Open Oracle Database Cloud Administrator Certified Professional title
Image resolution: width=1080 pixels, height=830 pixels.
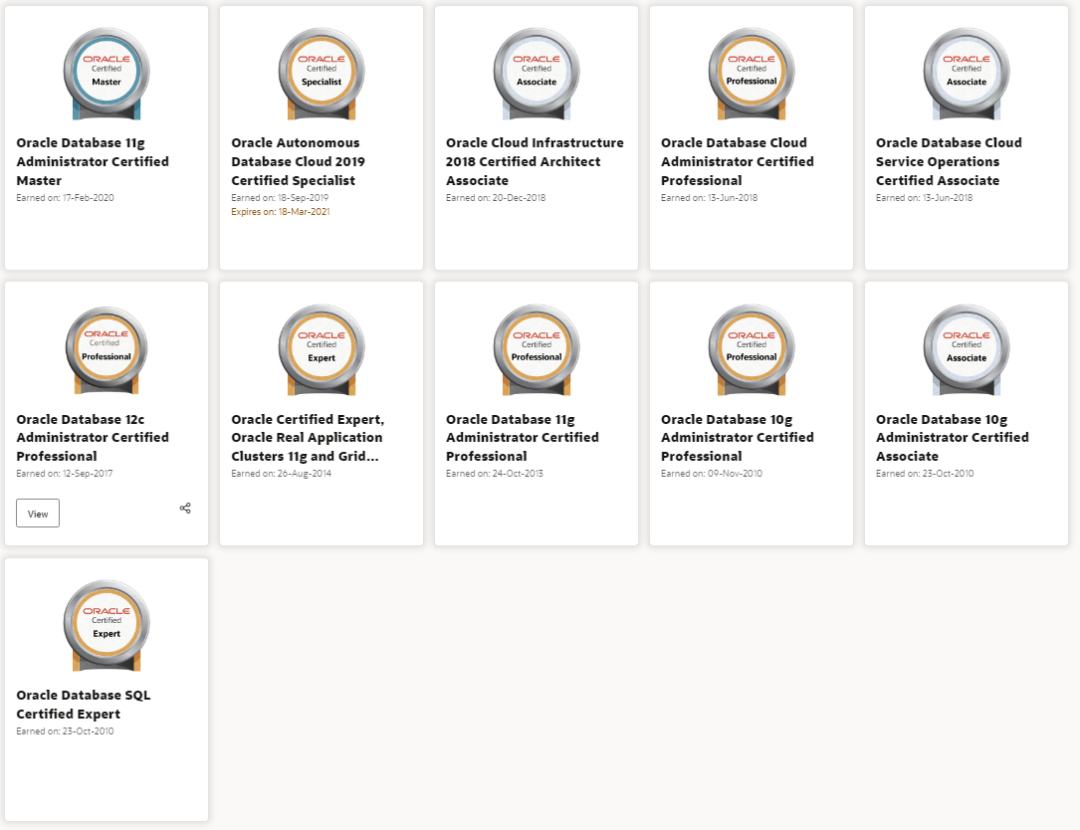point(737,161)
